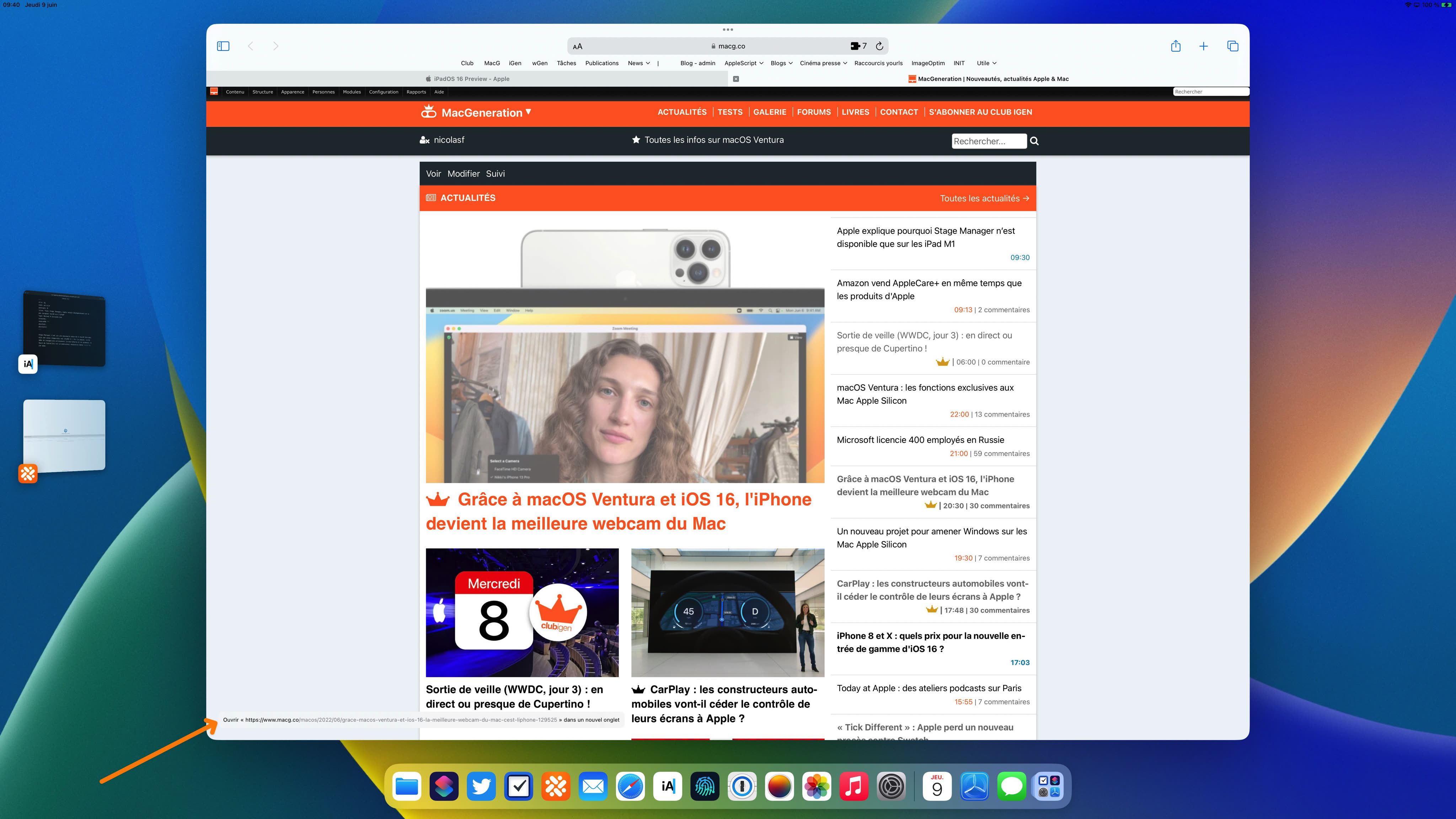Go to the ACTUALITÉS section
The width and height of the screenshot is (1456, 819).
pos(682,112)
